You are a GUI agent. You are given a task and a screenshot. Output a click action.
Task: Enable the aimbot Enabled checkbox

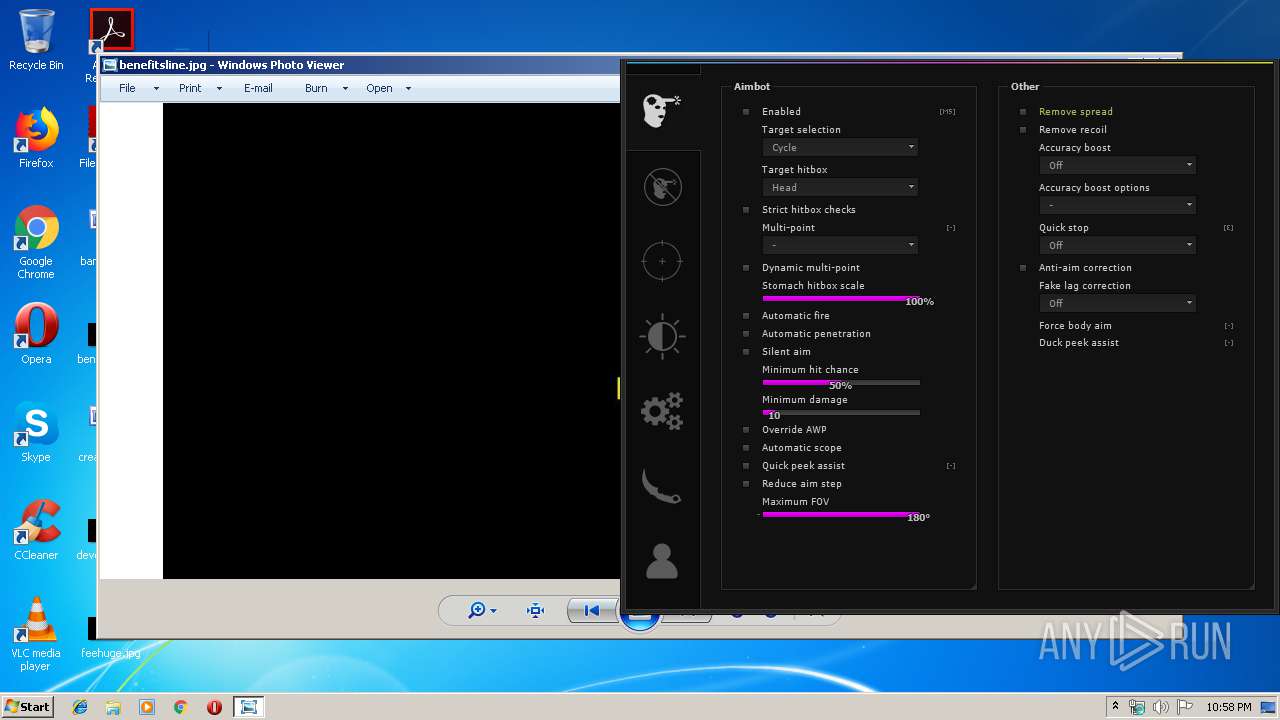click(746, 112)
